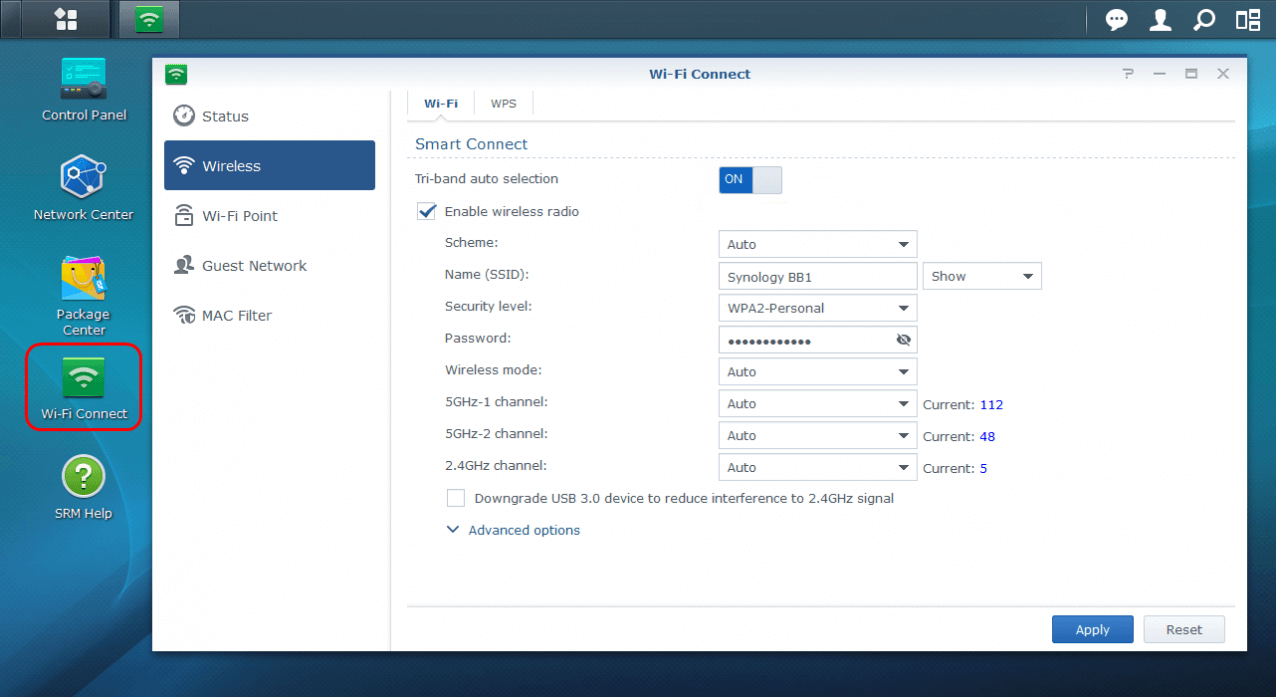The height and width of the screenshot is (697, 1276).
Task: Uncheck Enable wireless radio
Action: click(x=427, y=212)
